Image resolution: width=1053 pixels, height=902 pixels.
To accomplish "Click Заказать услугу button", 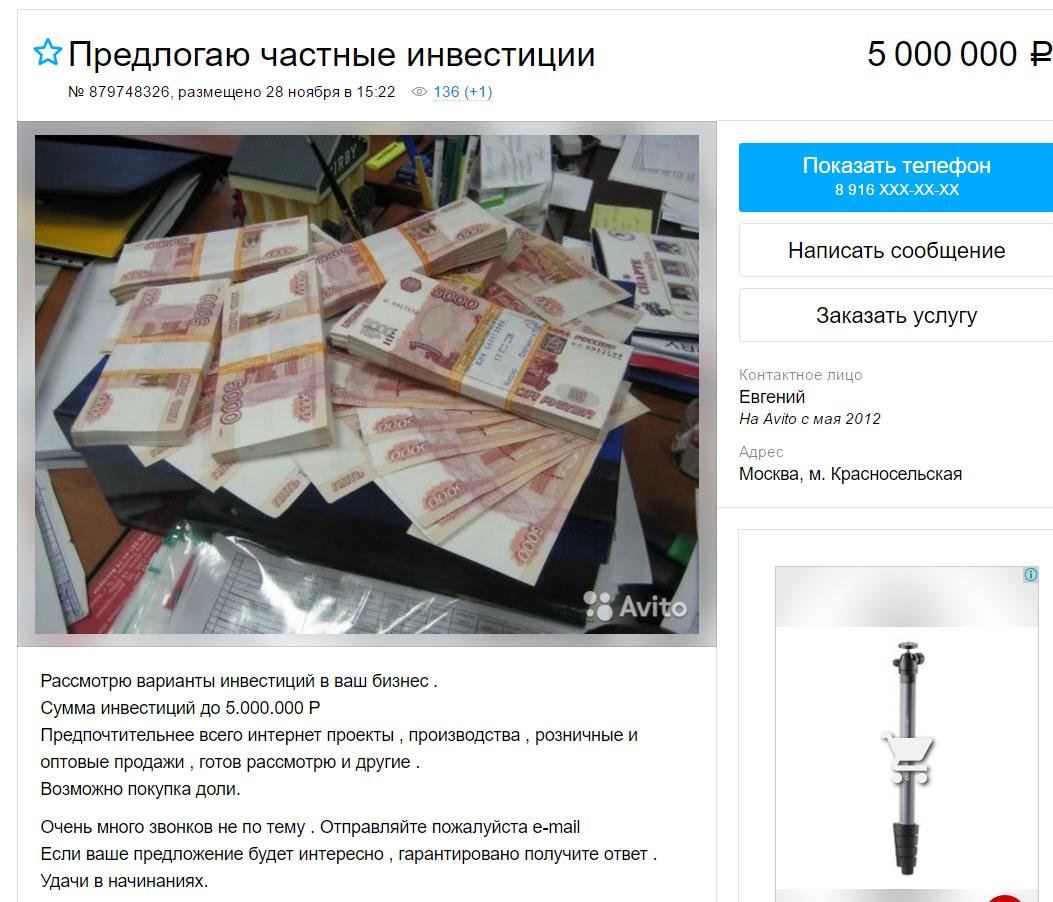I will click(897, 315).
